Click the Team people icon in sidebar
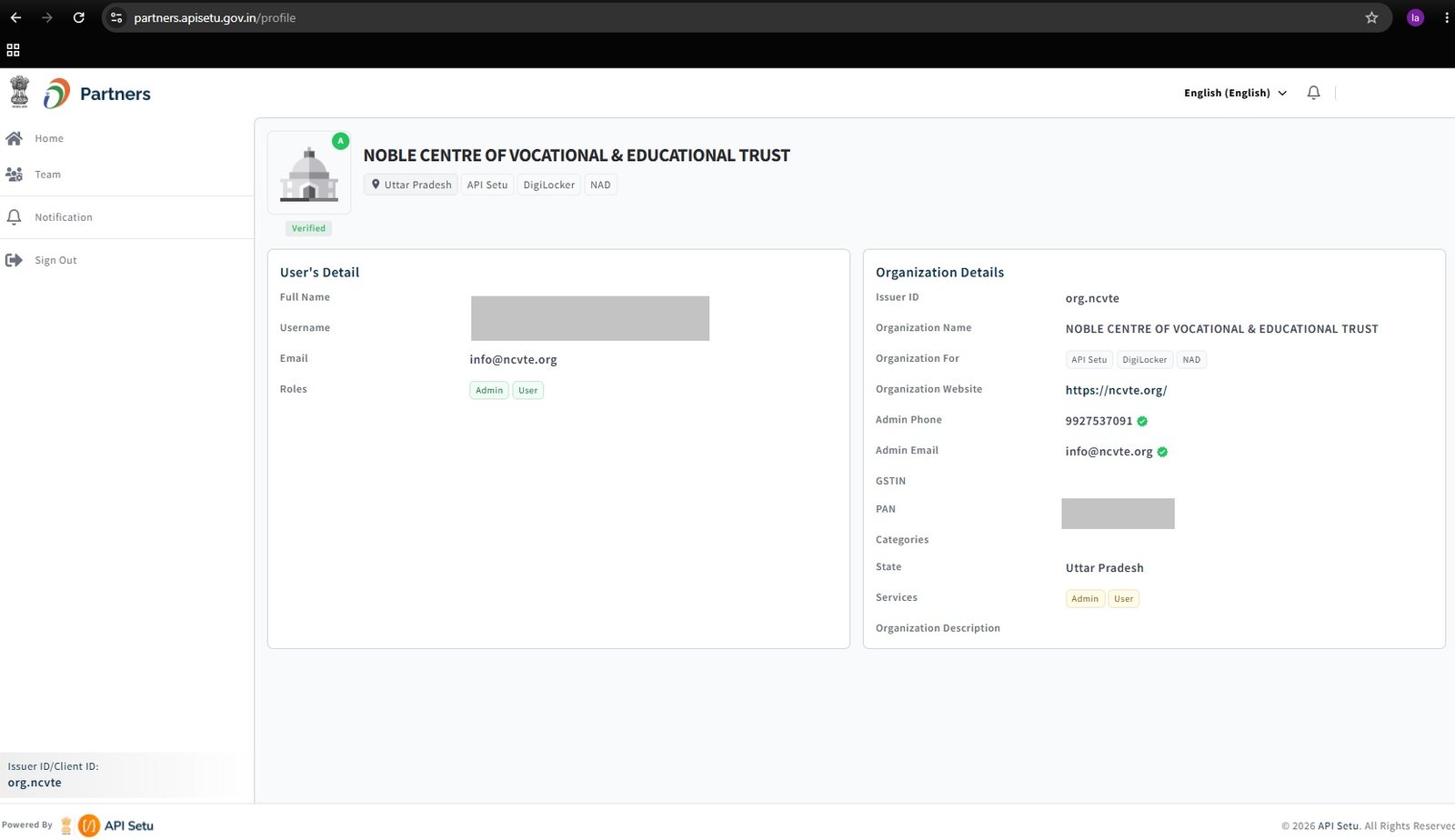The width and height of the screenshot is (1455, 840). pos(14,174)
